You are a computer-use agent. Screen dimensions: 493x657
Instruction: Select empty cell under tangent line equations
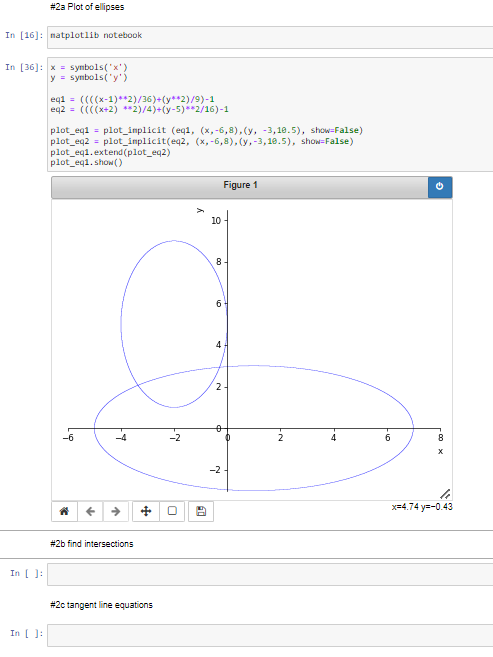click(270, 635)
